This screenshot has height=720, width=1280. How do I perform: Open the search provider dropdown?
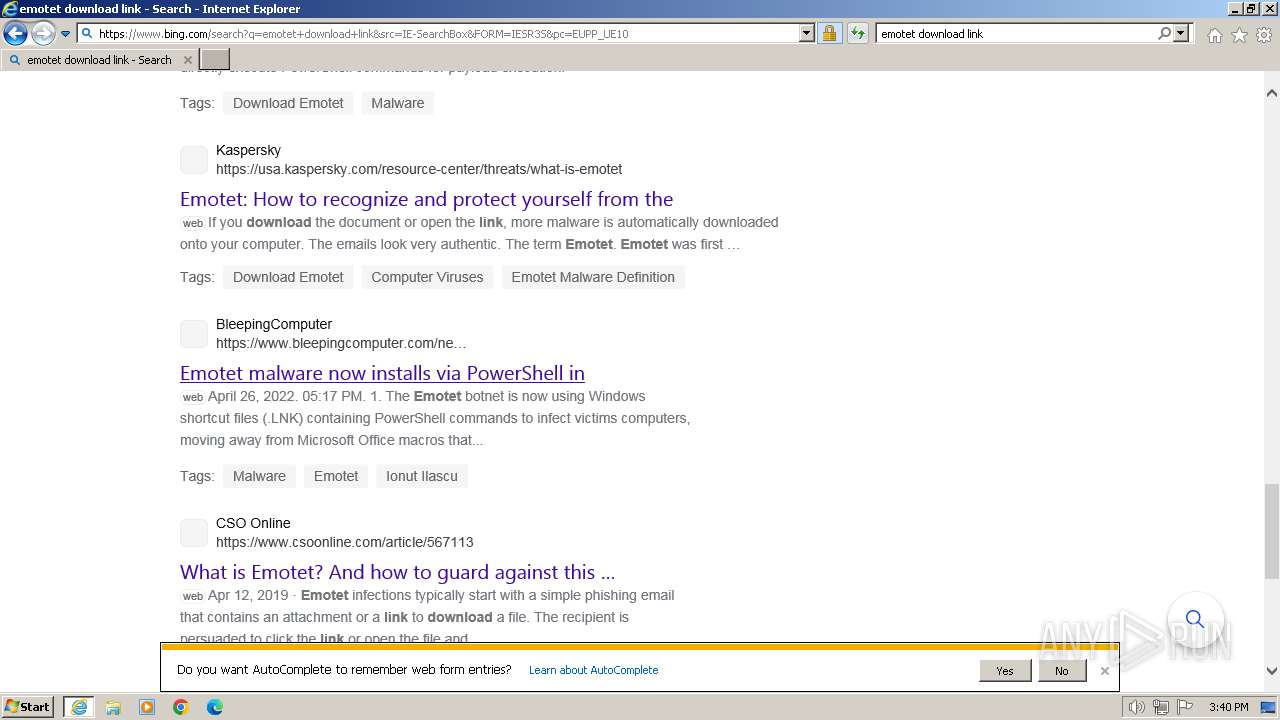click(1181, 33)
